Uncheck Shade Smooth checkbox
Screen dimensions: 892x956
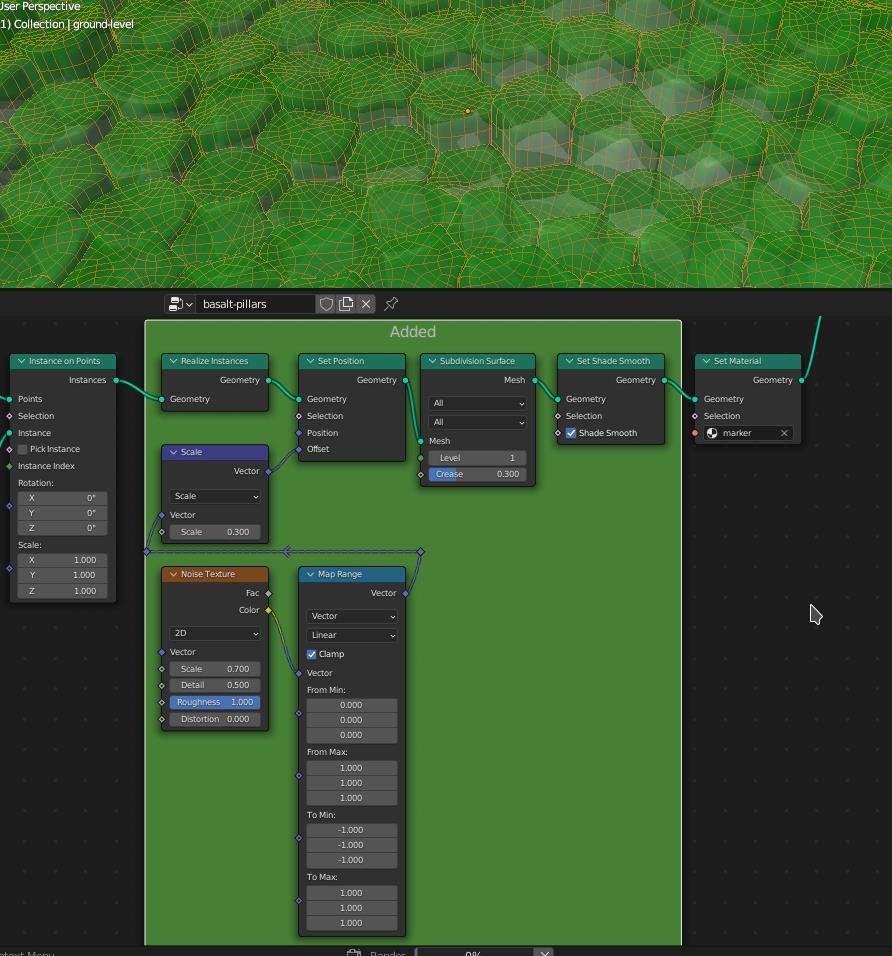(571, 433)
